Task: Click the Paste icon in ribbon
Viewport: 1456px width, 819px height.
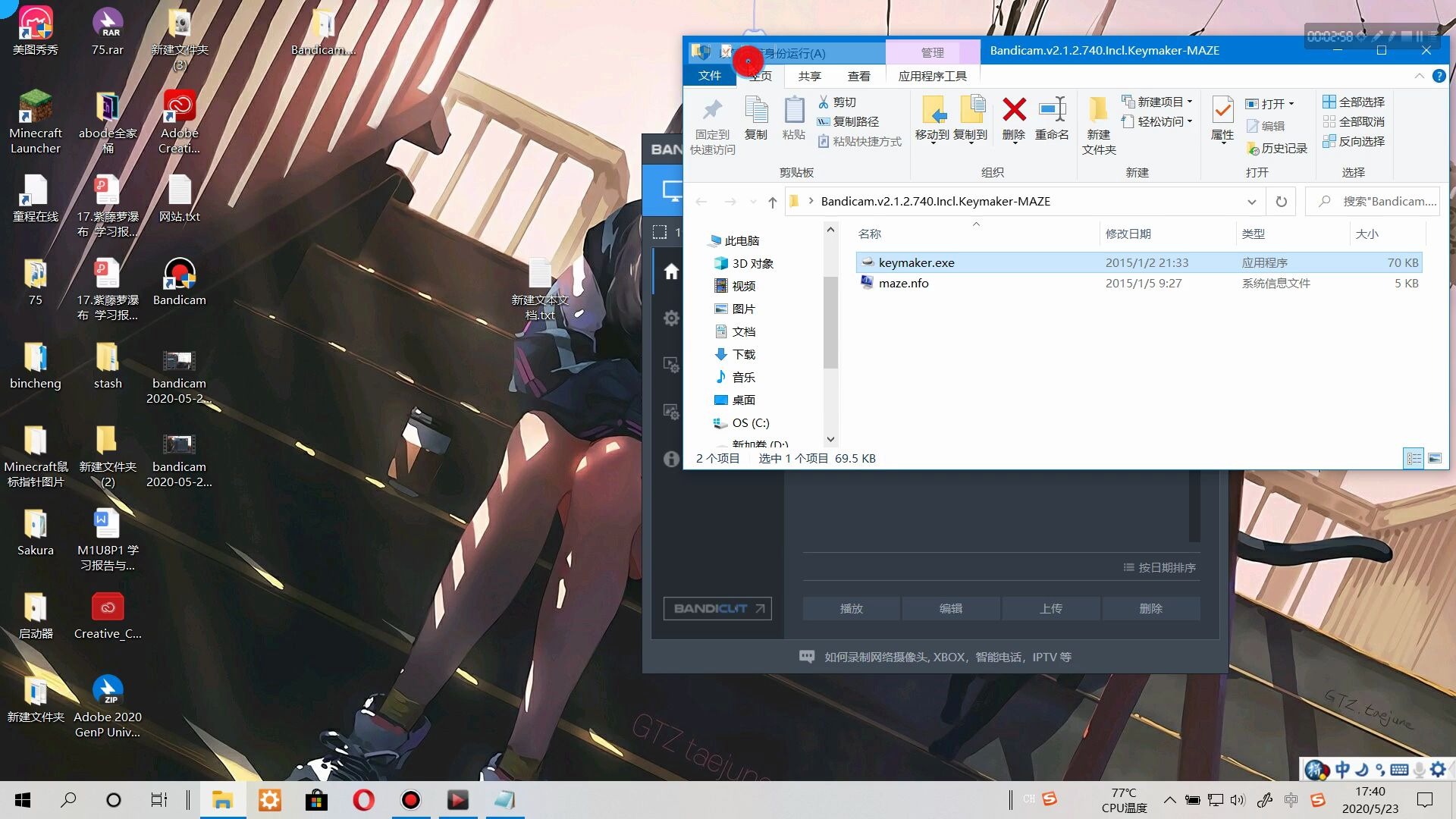Action: click(x=794, y=111)
